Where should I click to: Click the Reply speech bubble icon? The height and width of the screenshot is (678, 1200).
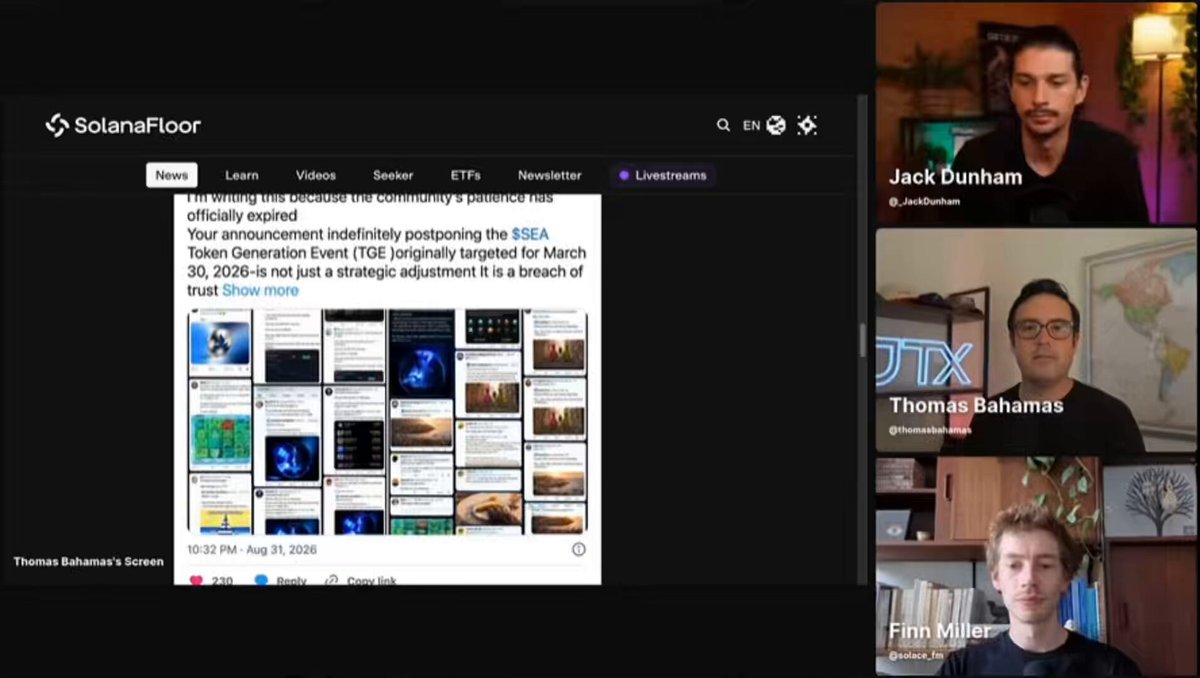(x=261, y=580)
